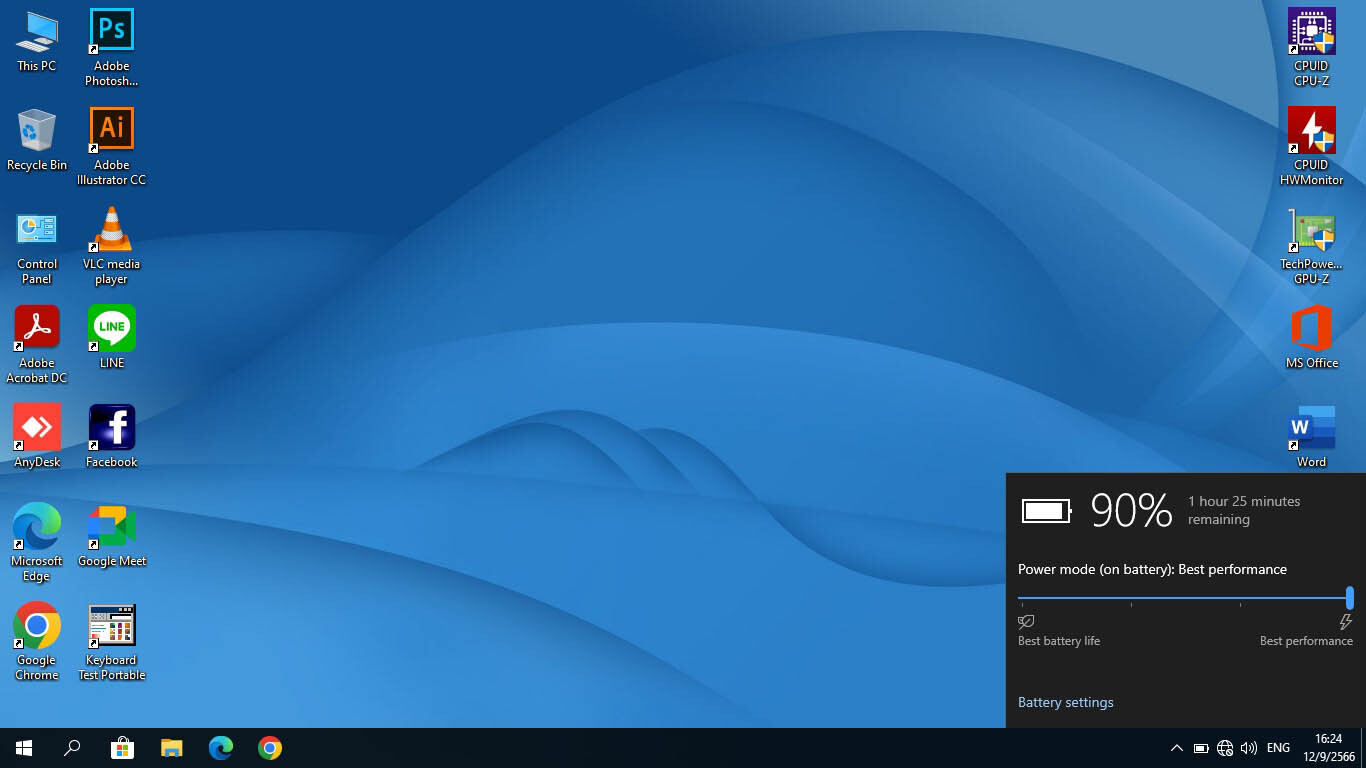Click the battery tray icon
This screenshot has width=1366, height=768.
(1201, 748)
